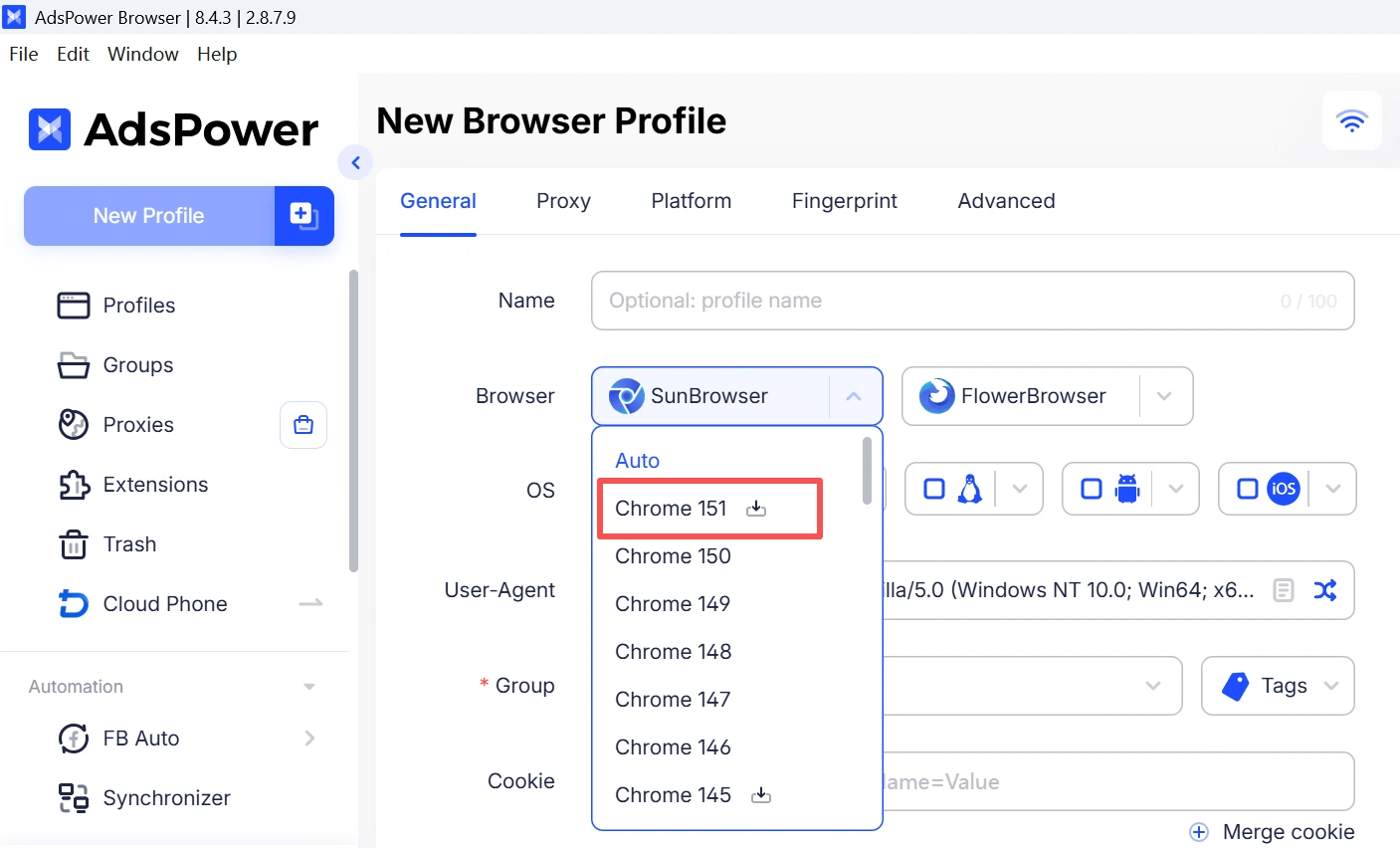Expand the Android version dropdown arrow
This screenshot has height=848, width=1400.
[x=1176, y=489]
